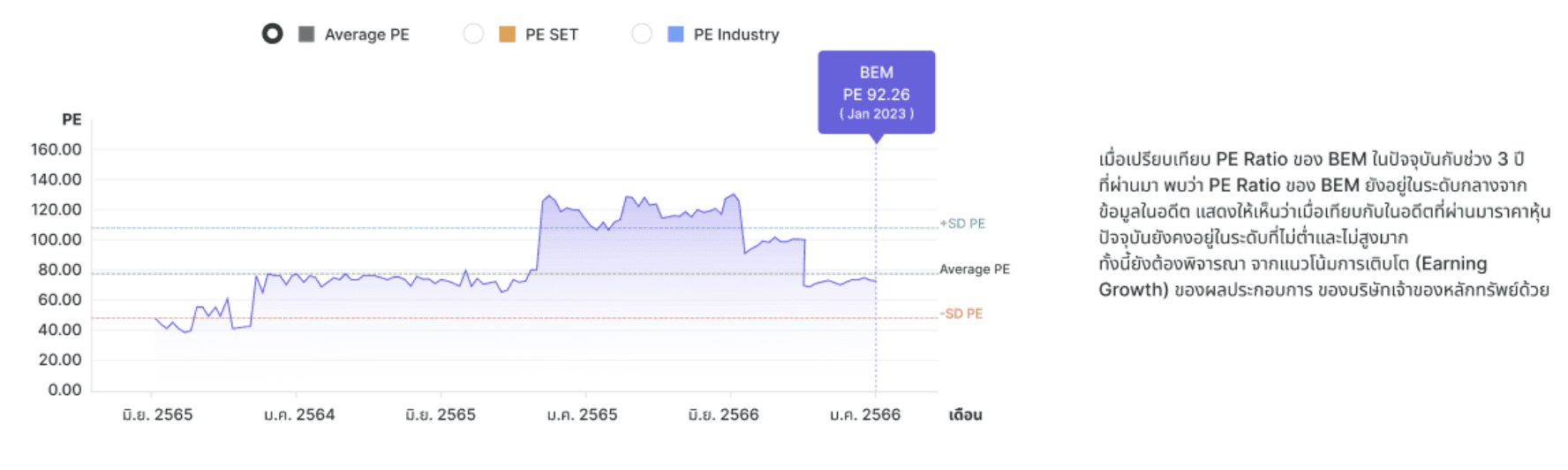Click the +SD PE line label
This screenshot has width=1568, height=470.
(962, 224)
